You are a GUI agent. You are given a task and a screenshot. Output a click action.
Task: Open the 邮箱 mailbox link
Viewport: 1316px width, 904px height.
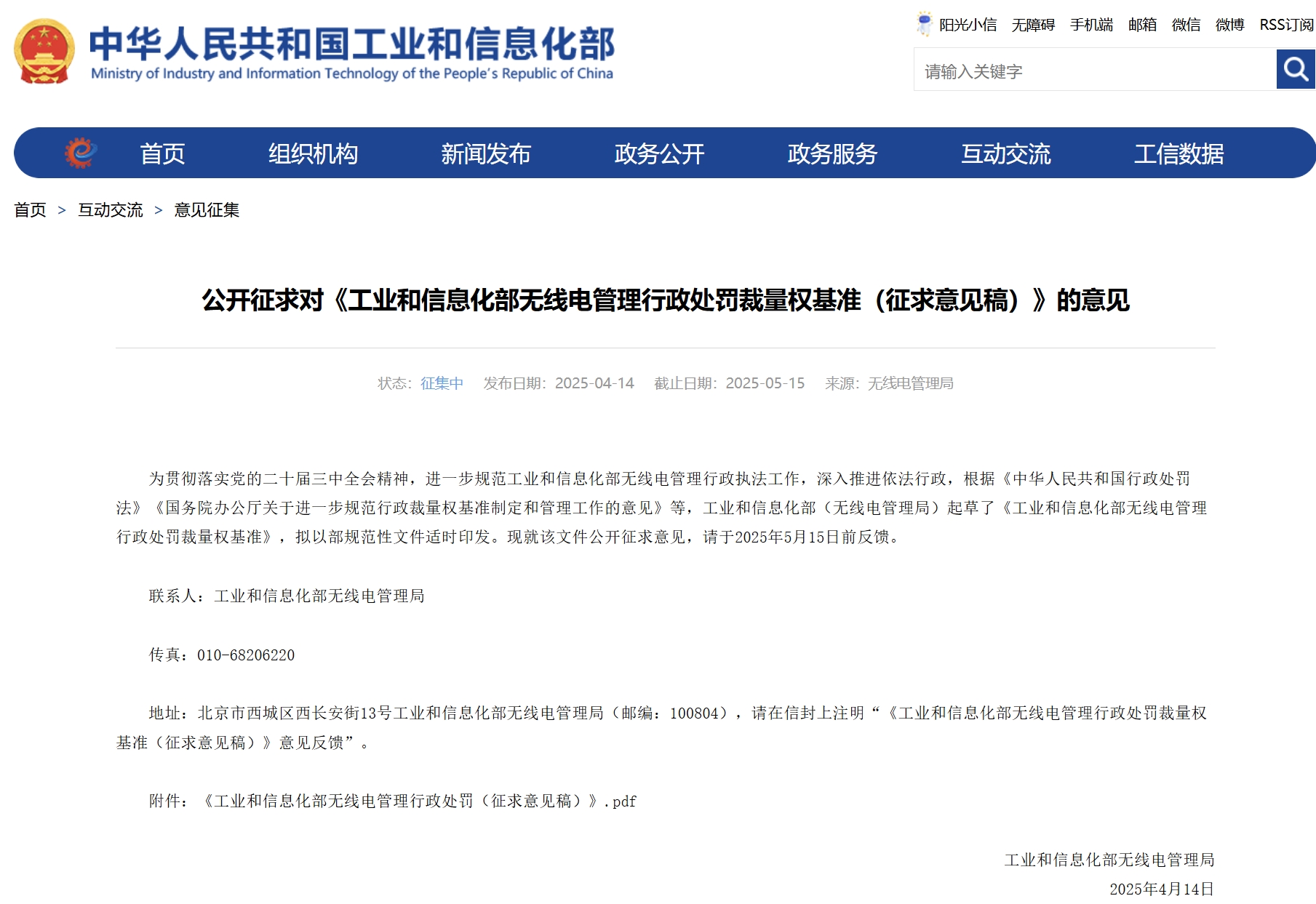tap(1142, 25)
